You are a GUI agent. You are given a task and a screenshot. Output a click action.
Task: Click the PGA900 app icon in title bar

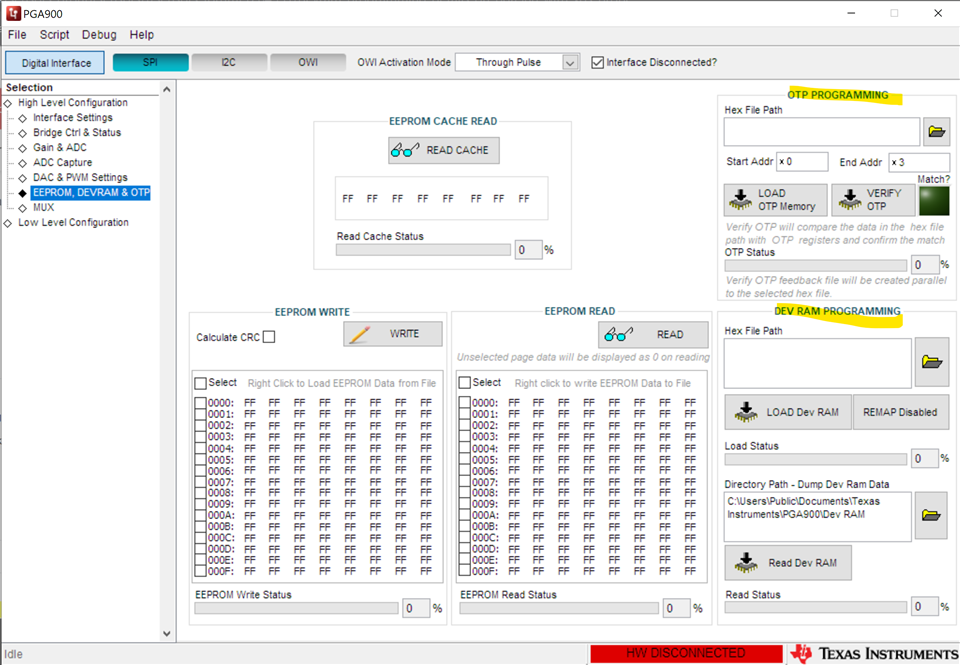[x=13, y=13]
